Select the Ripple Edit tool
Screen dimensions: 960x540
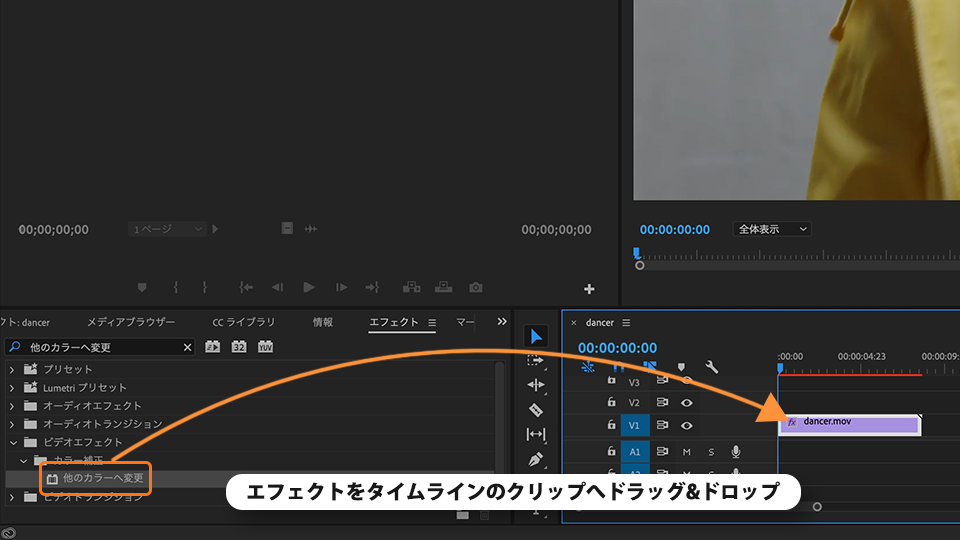[x=536, y=384]
